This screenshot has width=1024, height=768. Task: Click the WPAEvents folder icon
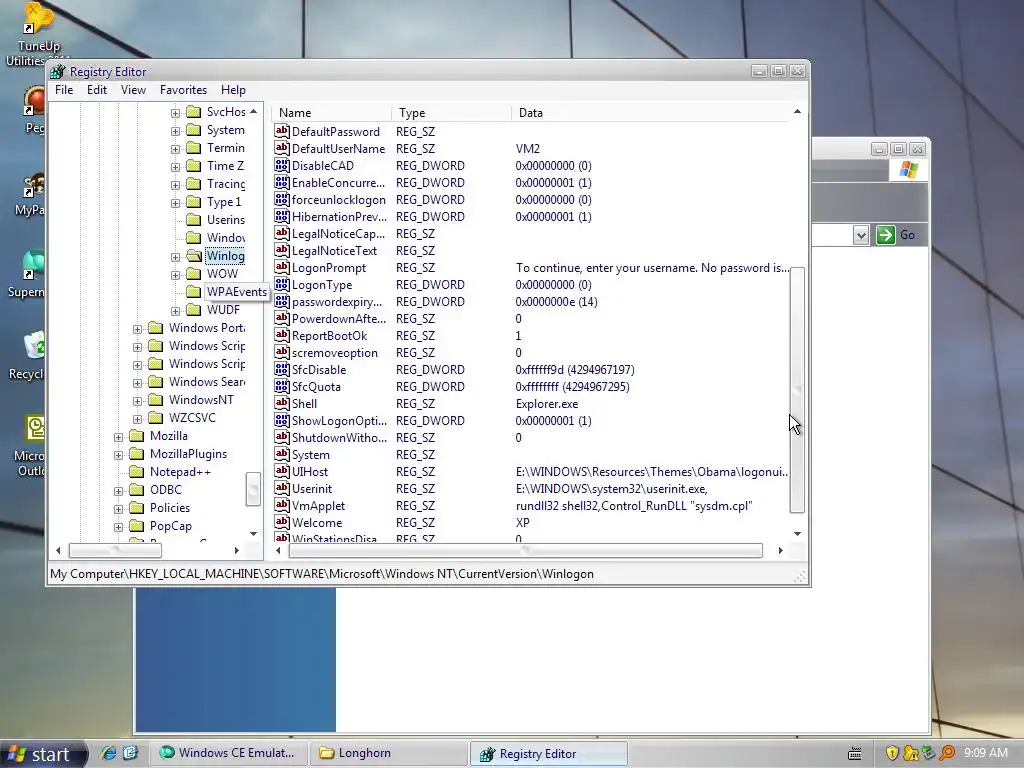193,291
